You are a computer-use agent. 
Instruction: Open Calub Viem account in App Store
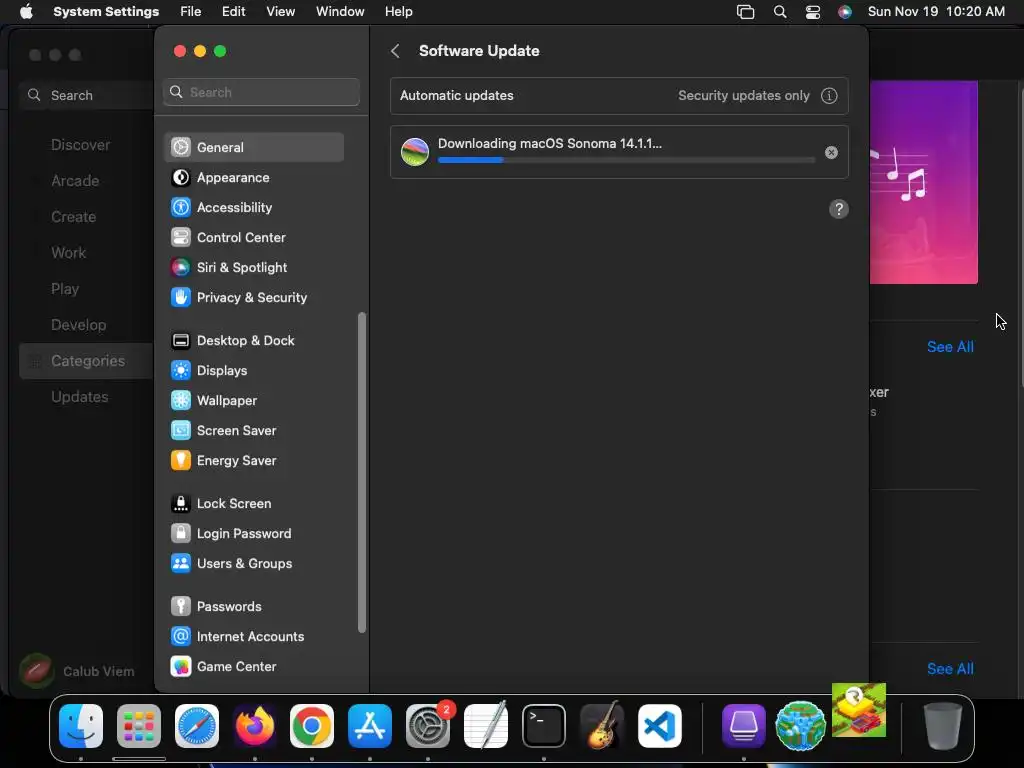77,671
